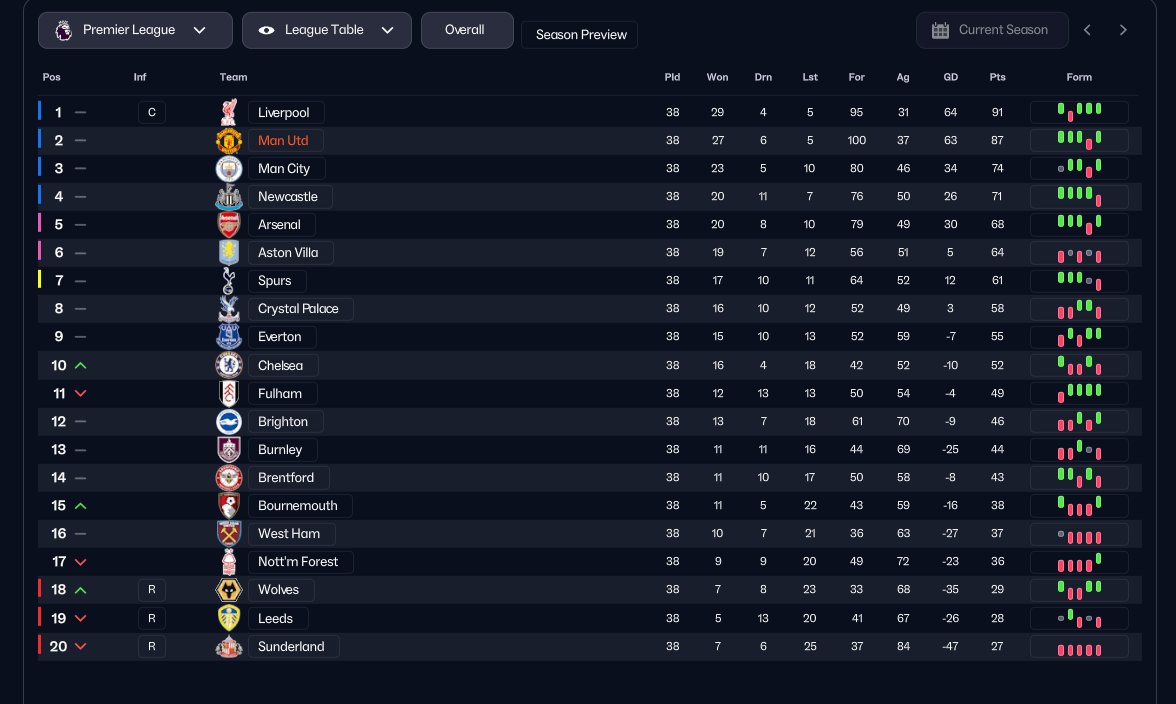The width and height of the screenshot is (1176, 704).
Task: Click the calendar icon beside Current Season
Action: pos(940,30)
